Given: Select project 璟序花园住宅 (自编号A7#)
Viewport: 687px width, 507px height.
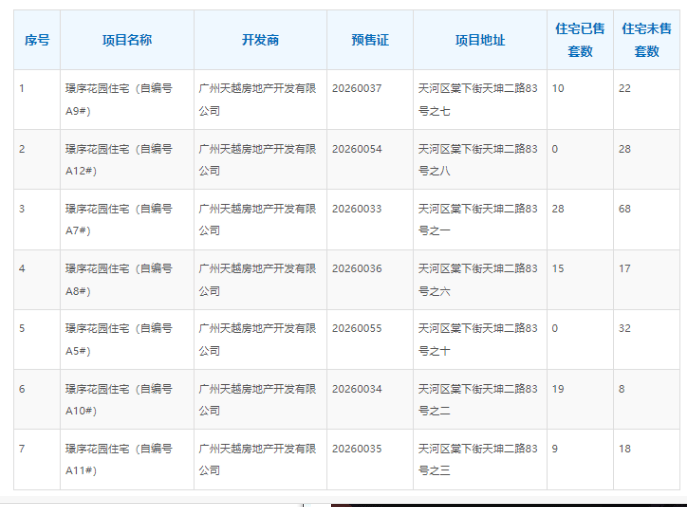Looking at the screenshot, I should pyautogui.click(x=118, y=219).
